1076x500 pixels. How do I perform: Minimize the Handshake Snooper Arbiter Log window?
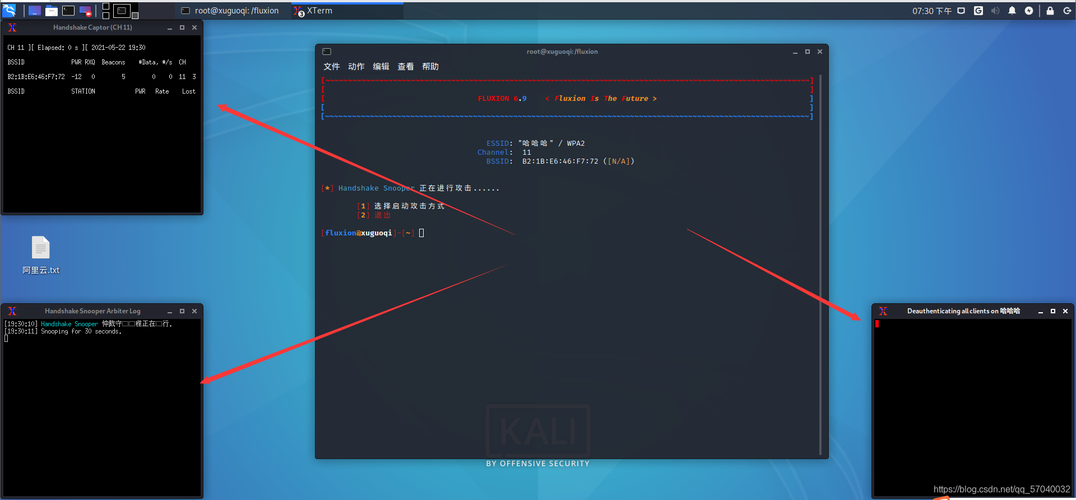click(169, 311)
